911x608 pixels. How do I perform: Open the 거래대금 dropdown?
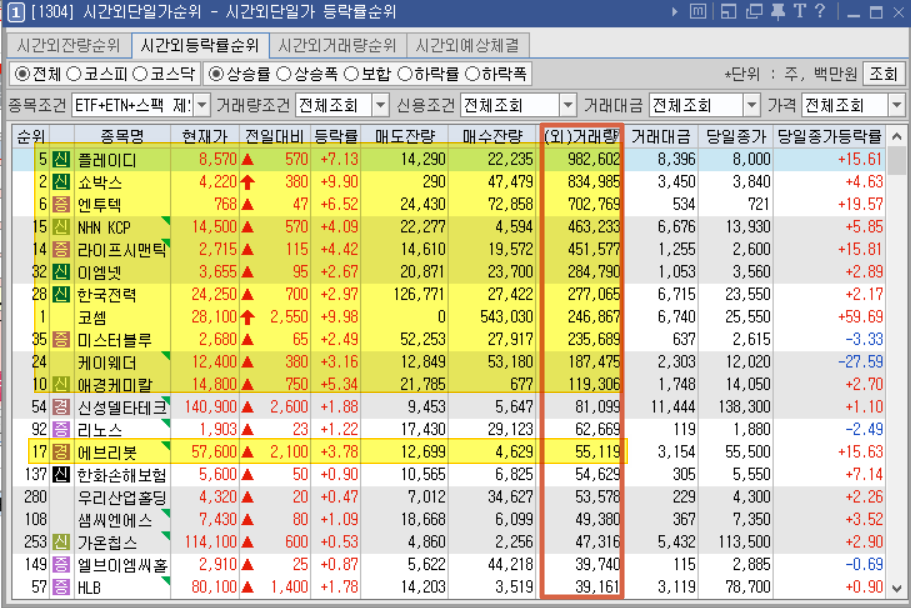tap(752, 106)
